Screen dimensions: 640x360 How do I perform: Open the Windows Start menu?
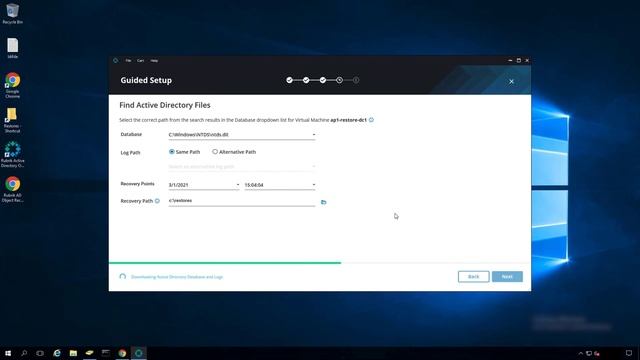tap(8, 353)
